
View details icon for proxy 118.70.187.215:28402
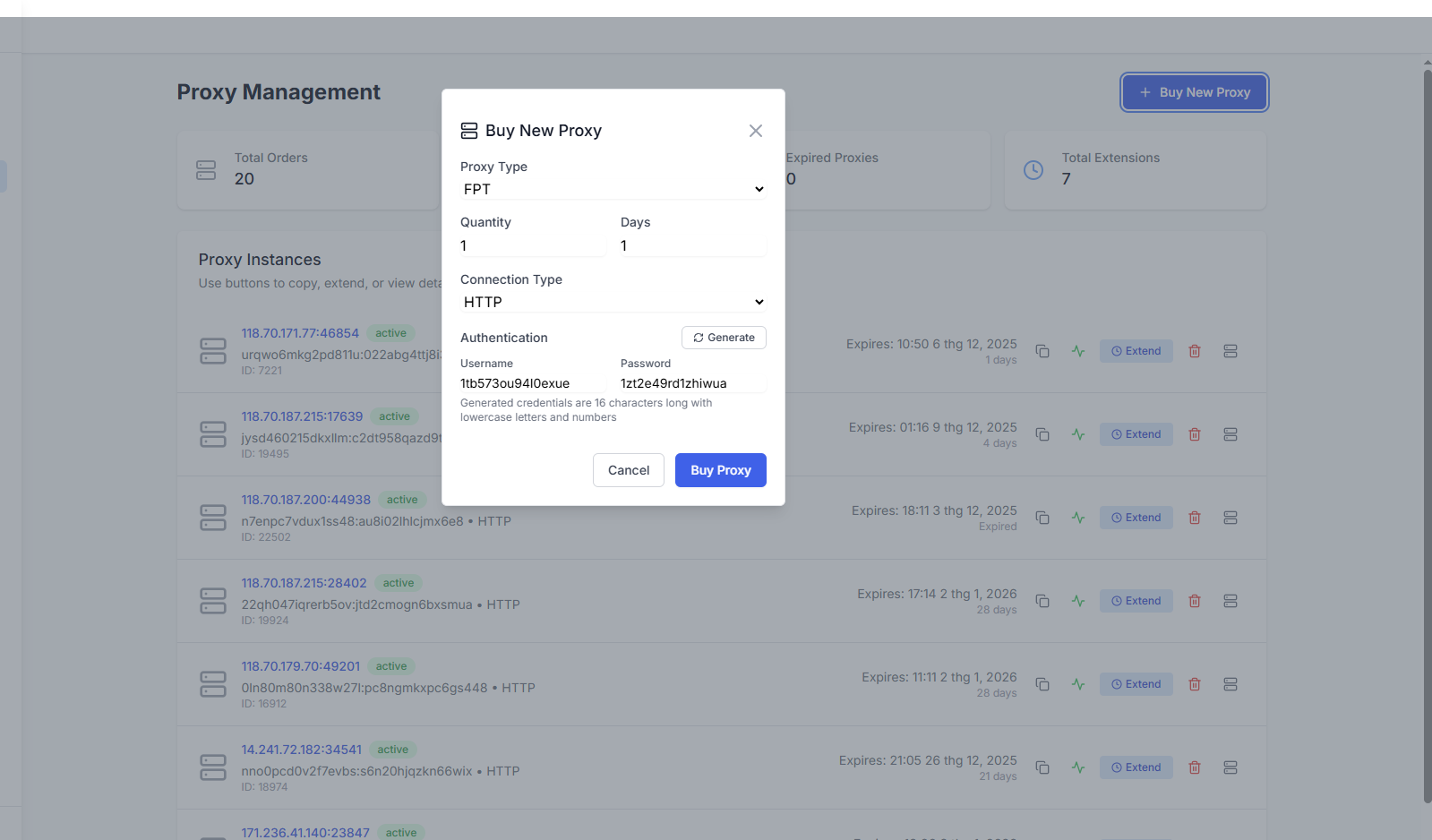point(1230,601)
